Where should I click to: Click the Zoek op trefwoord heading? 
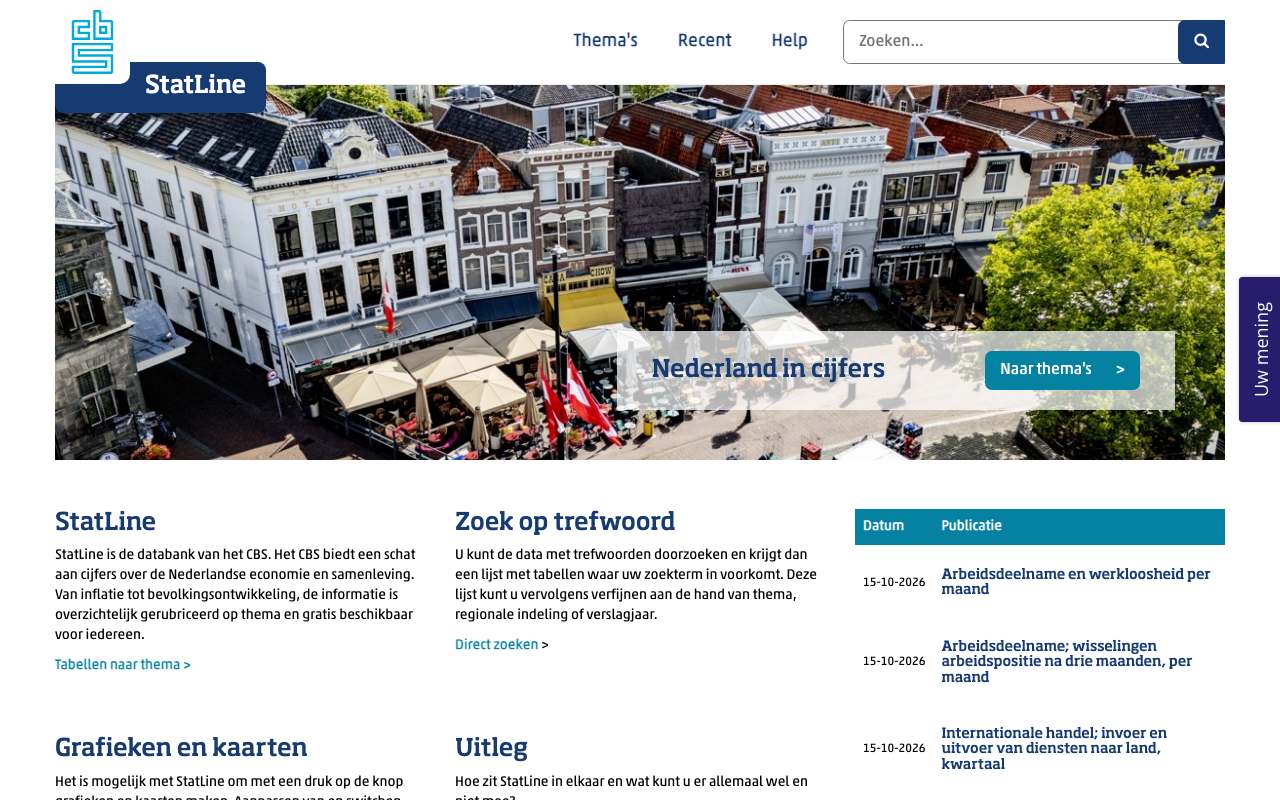point(565,522)
